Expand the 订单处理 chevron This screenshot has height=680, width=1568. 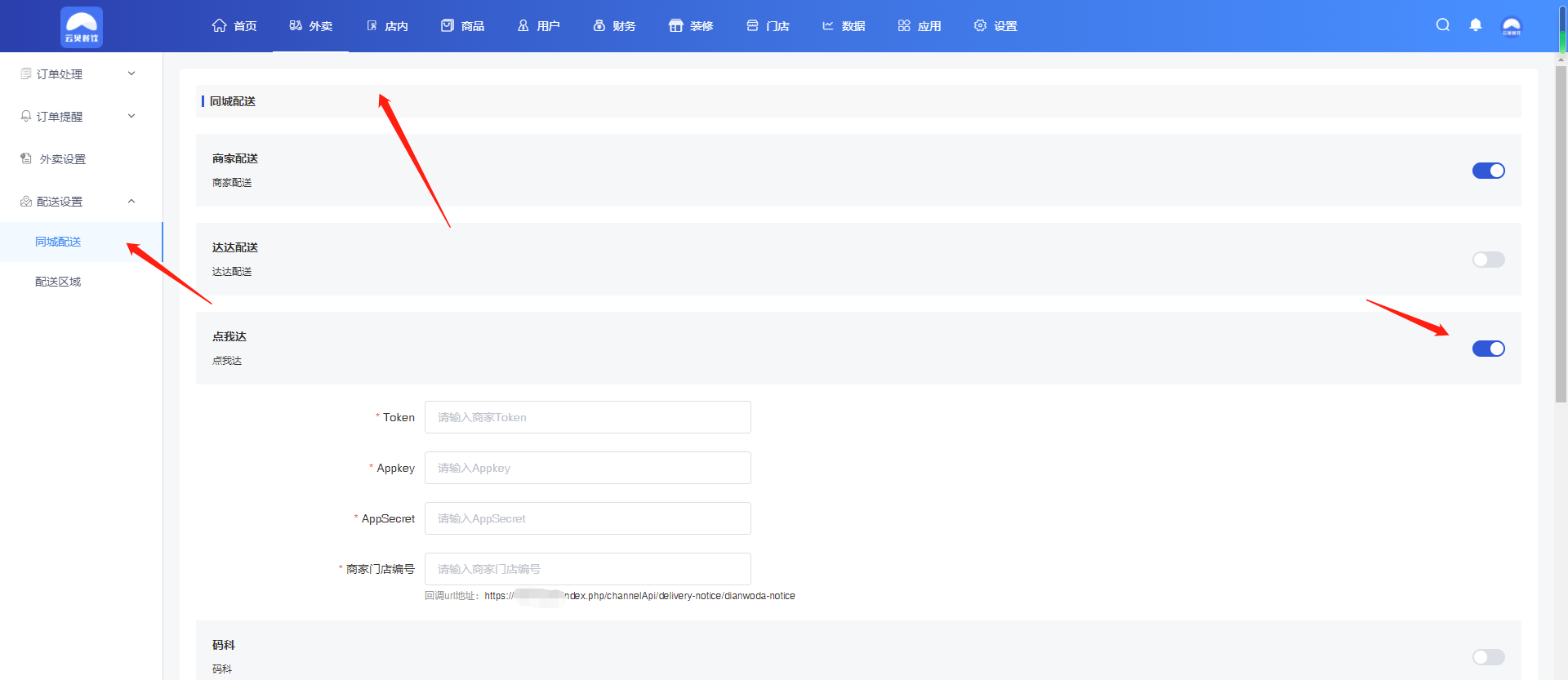(x=131, y=73)
